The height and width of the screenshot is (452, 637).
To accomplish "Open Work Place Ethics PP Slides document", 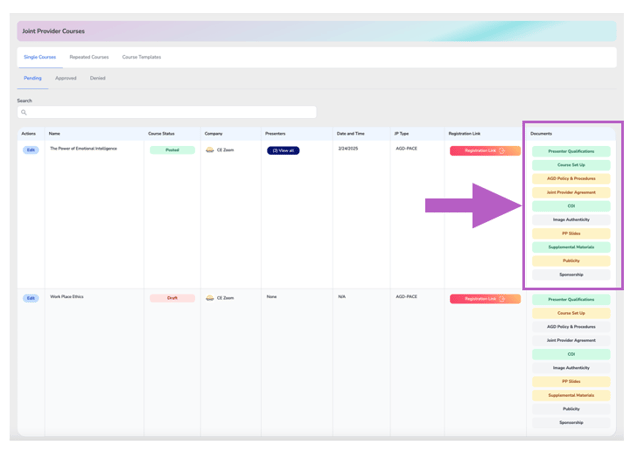I will tap(571, 382).
